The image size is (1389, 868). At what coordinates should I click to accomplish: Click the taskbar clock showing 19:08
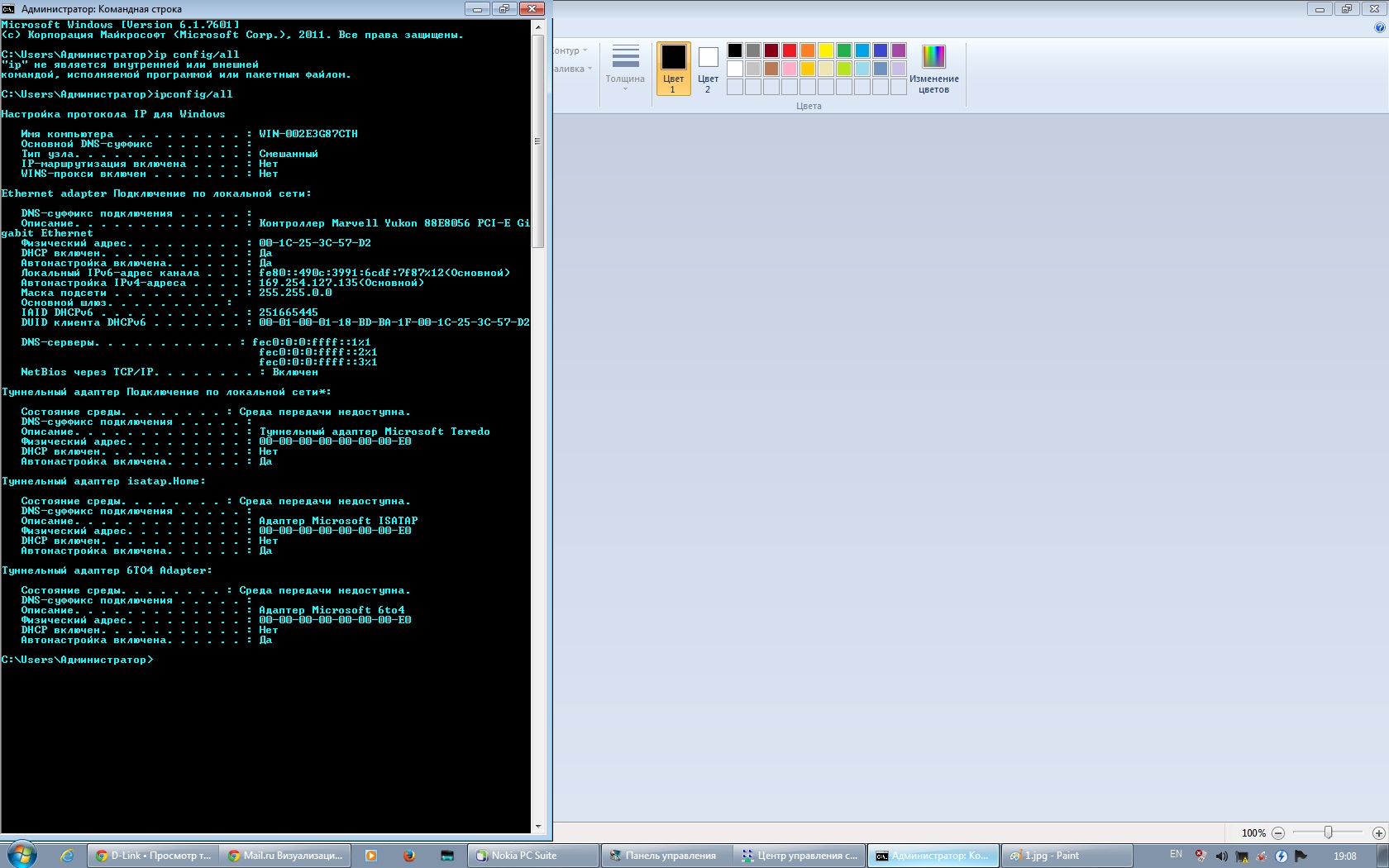[x=1344, y=856]
